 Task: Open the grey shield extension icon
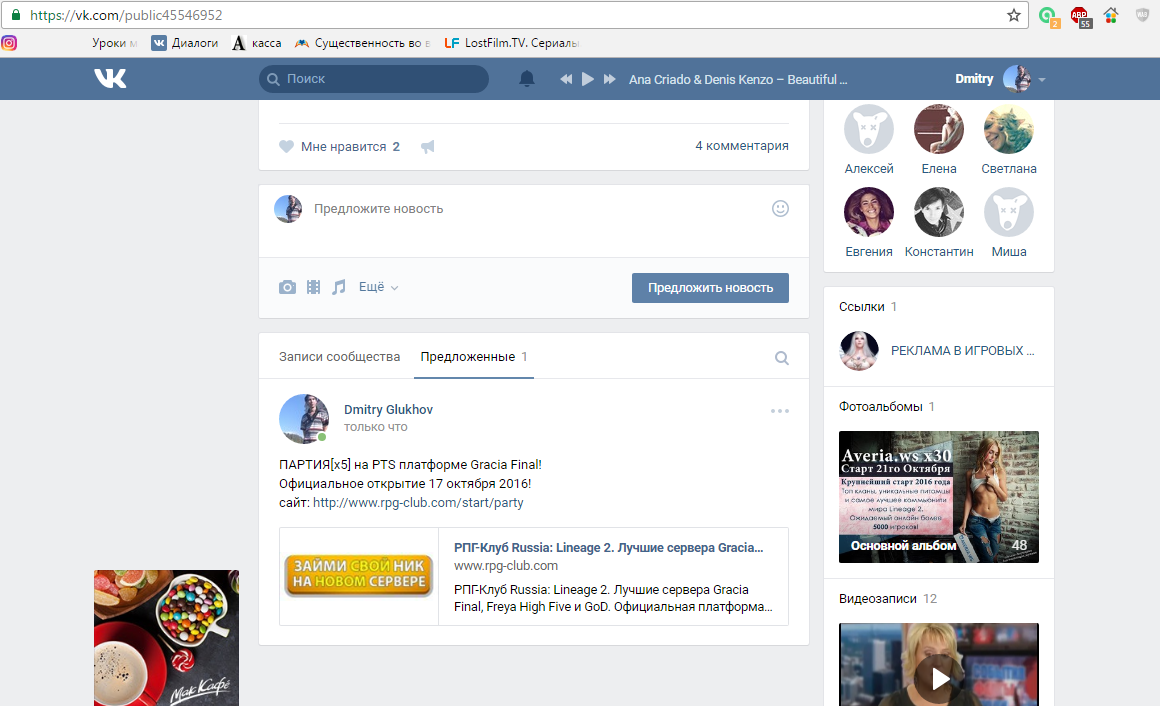coord(1142,16)
